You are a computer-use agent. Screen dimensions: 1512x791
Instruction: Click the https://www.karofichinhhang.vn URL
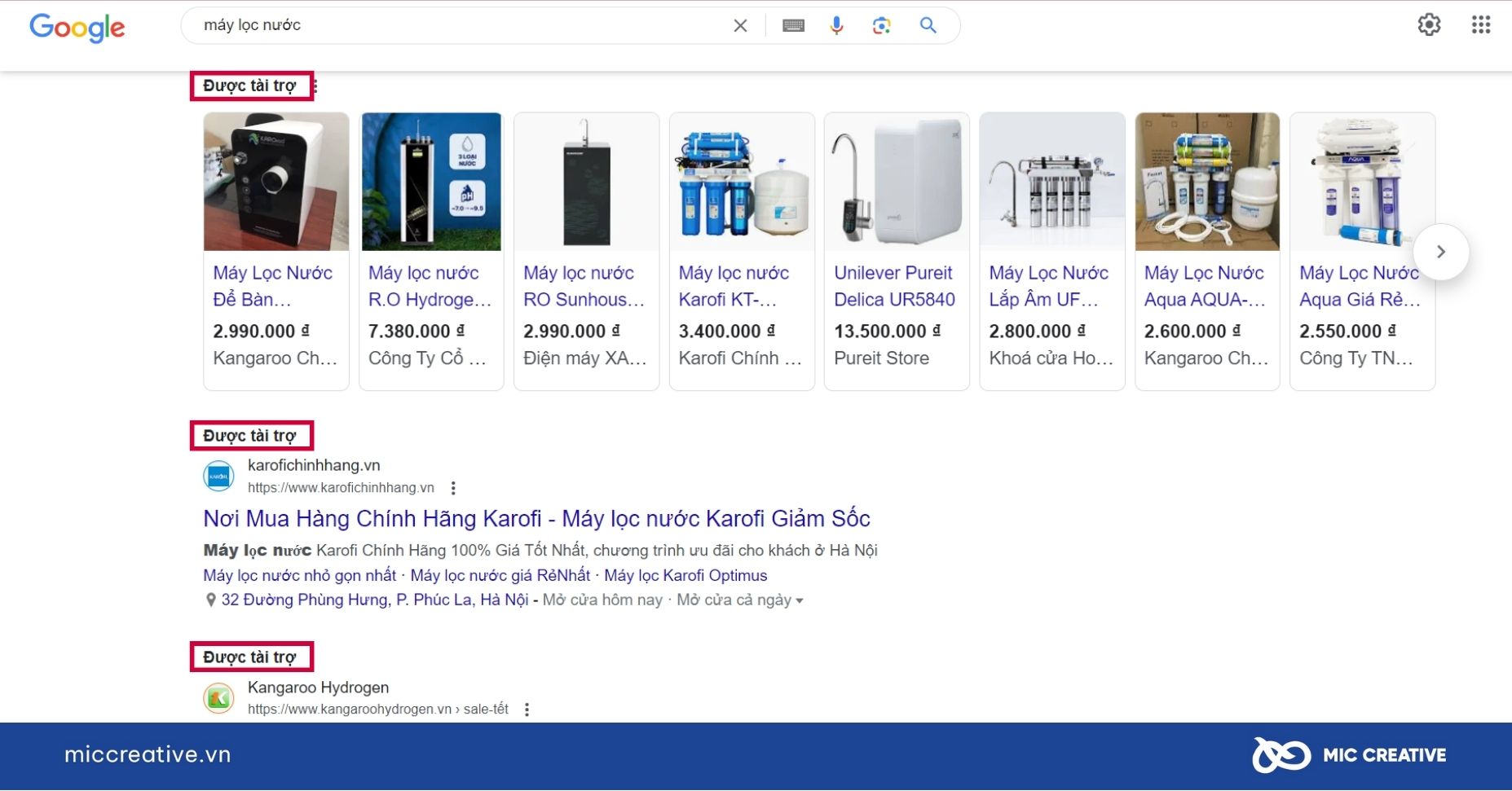[x=341, y=488]
